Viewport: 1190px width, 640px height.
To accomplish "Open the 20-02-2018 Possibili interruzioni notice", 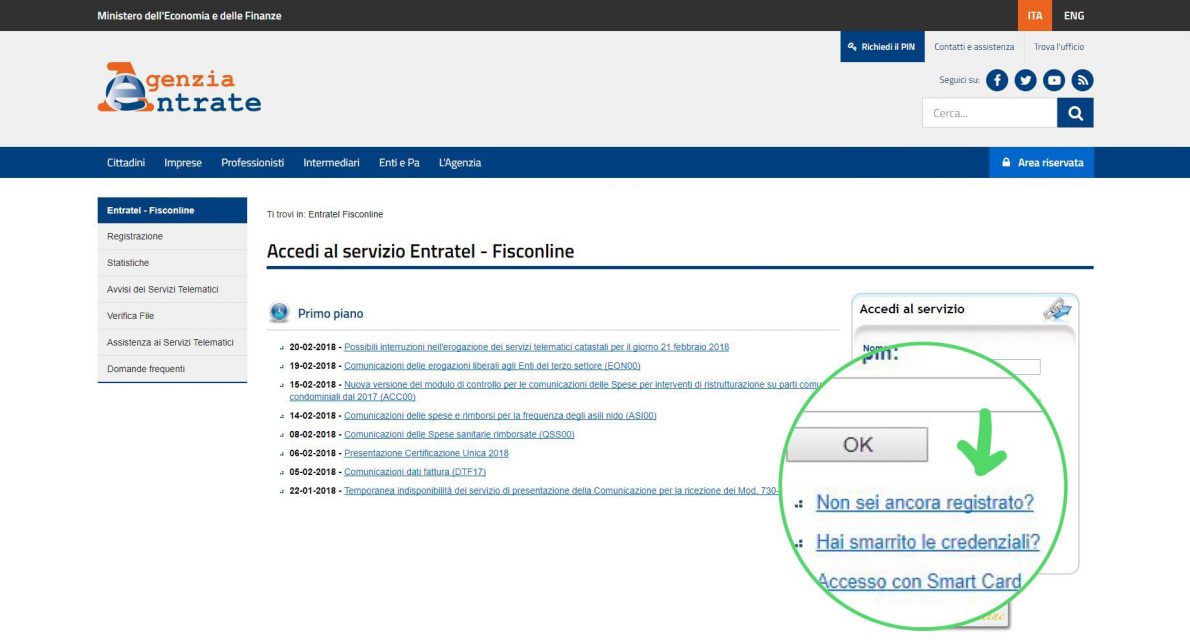I will pyautogui.click(x=537, y=347).
